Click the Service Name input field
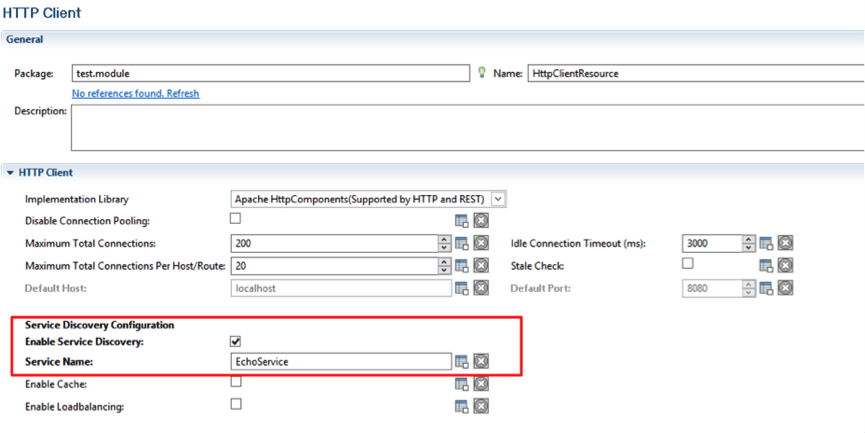Image resolution: width=865 pixels, height=433 pixels. (x=341, y=362)
